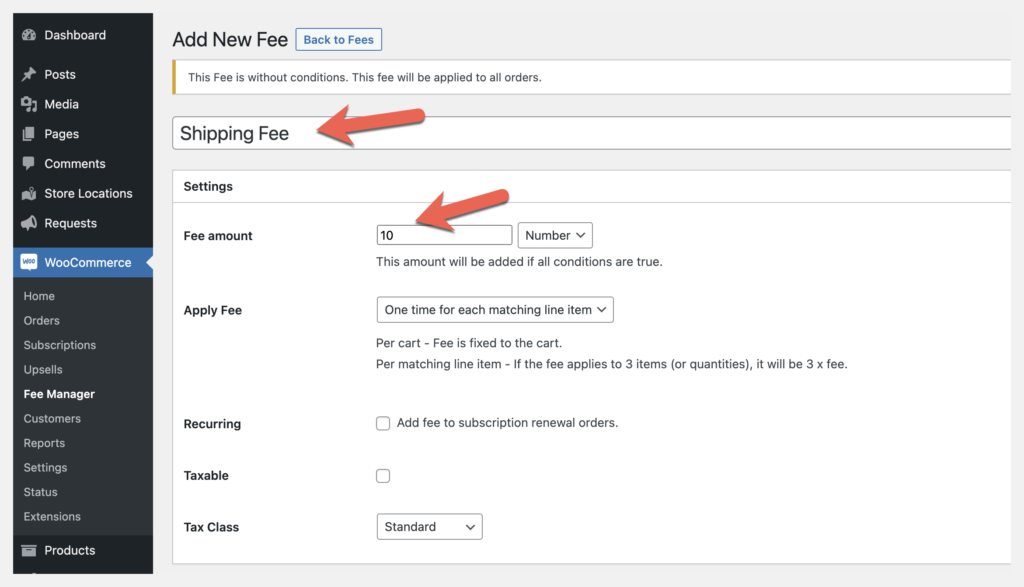The height and width of the screenshot is (587, 1024).
Task: Click the Back to Fees button
Action: tap(338, 39)
